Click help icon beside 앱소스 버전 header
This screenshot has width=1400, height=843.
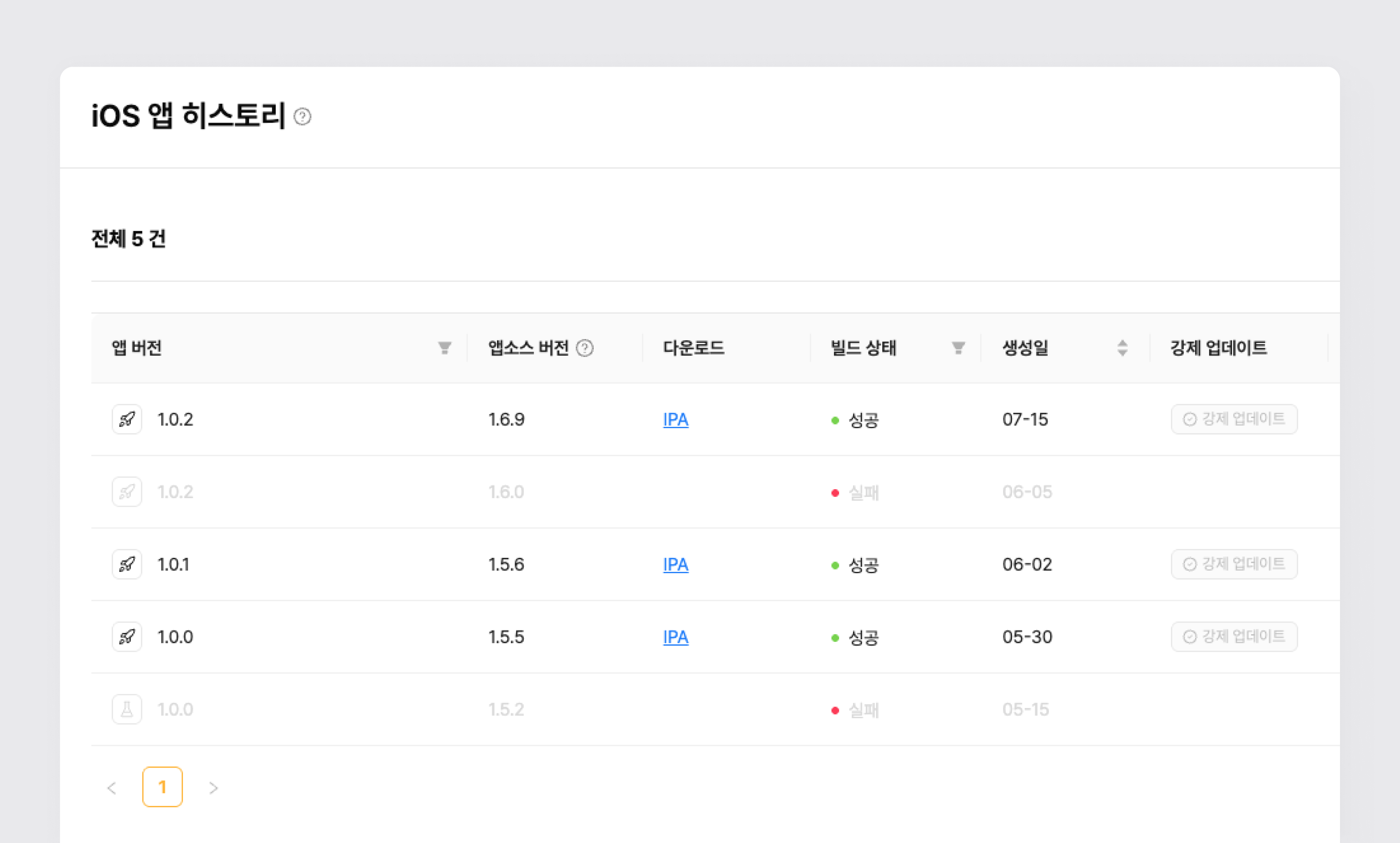coord(584,348)
